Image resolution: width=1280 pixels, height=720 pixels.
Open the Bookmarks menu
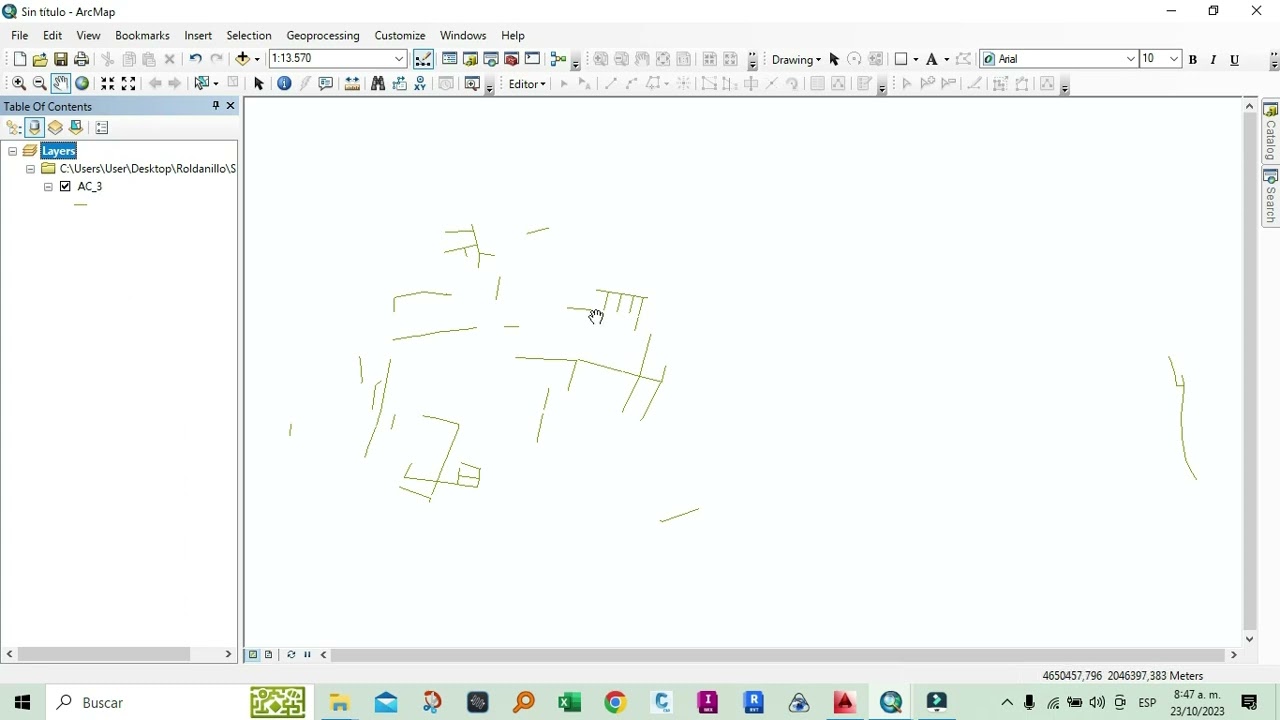[x=142, y=35]
